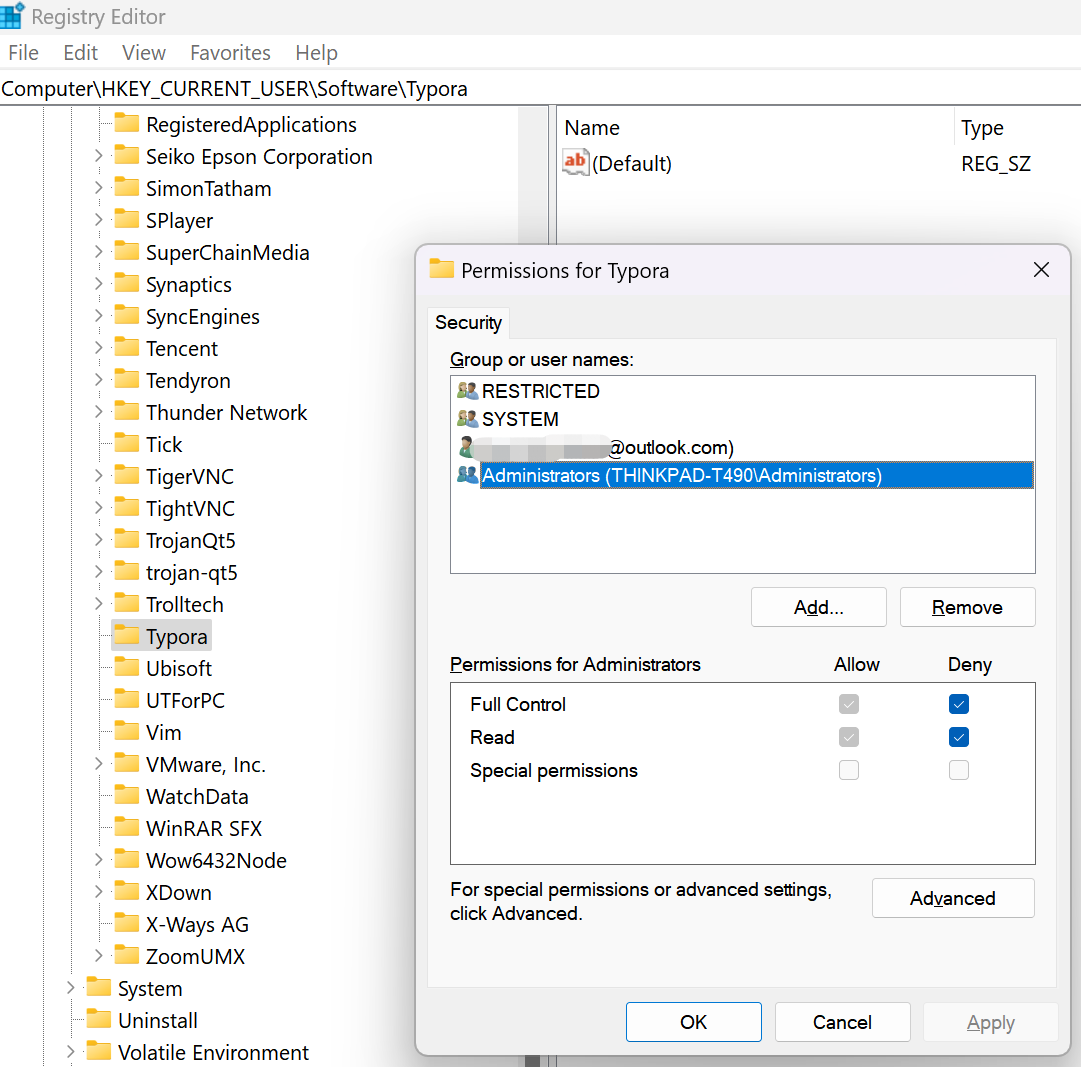Viewport: 1081px width, 1067px height.
Task: Toggle Allow checkbox for Full Control
Action: pos(849,704)
